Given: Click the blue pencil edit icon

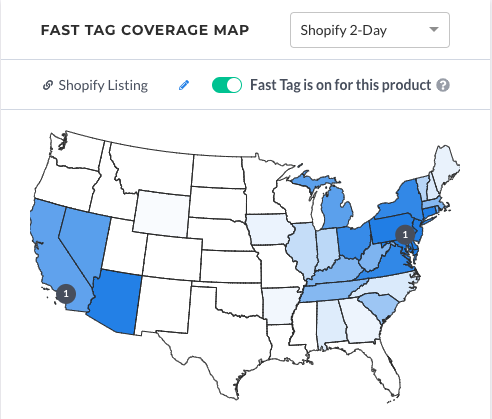Looking at the screenshot, I should point(184,85).
